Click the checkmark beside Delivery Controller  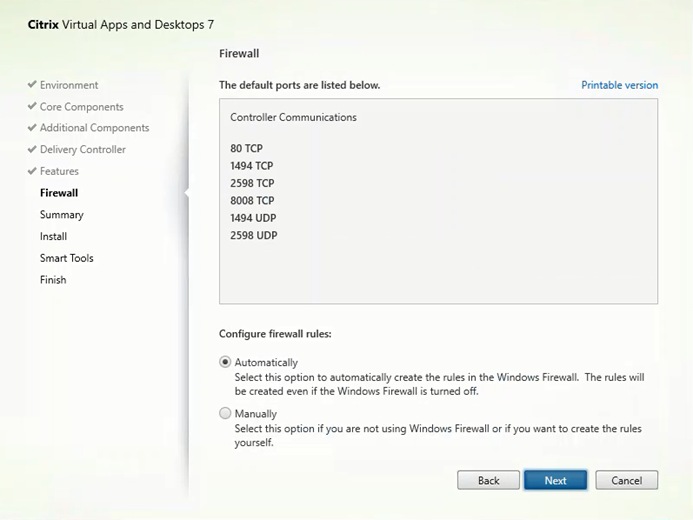click(x=32, y=150)
